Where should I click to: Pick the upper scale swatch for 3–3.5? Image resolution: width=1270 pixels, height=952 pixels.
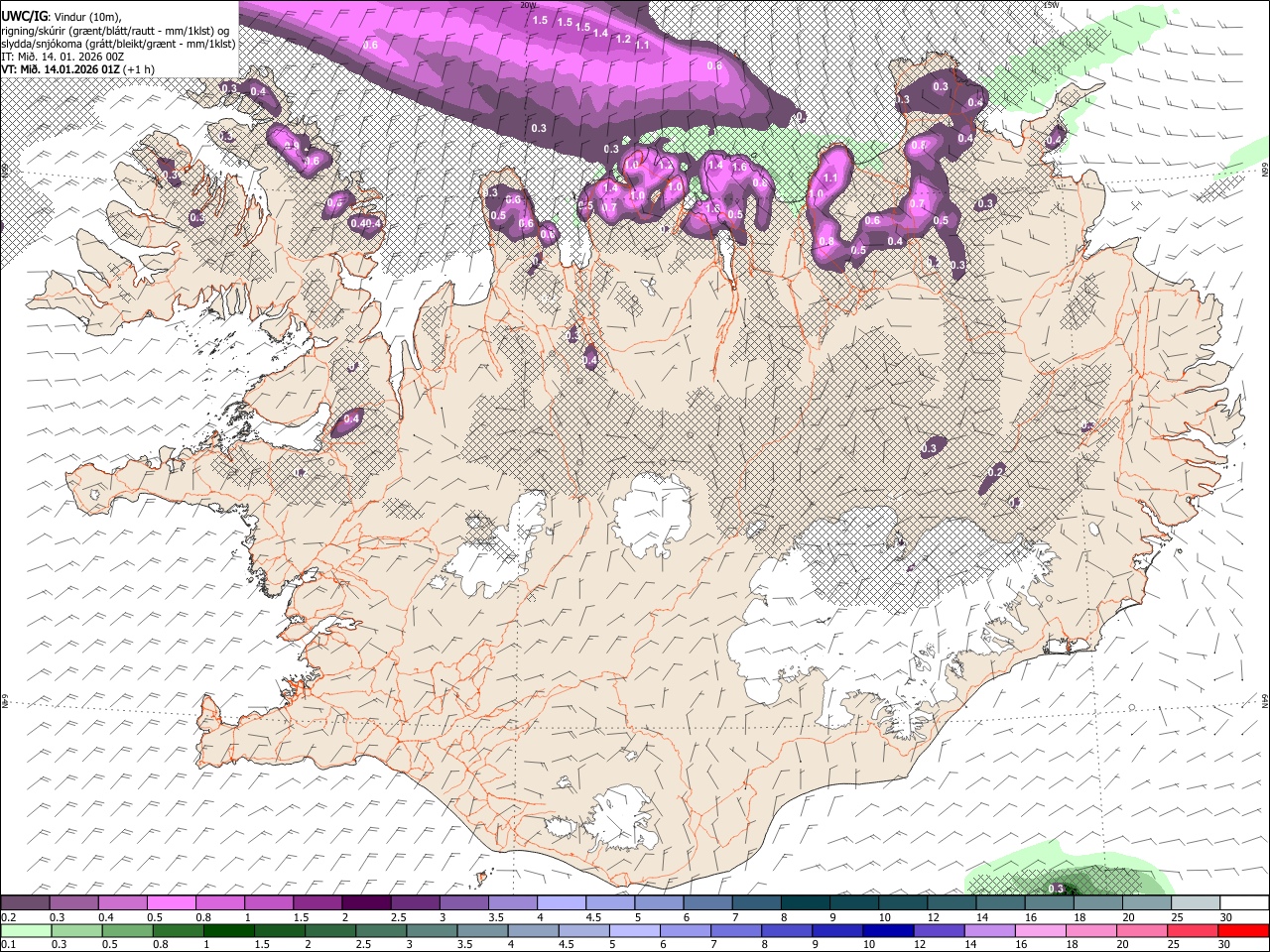(x=462, y=902)
